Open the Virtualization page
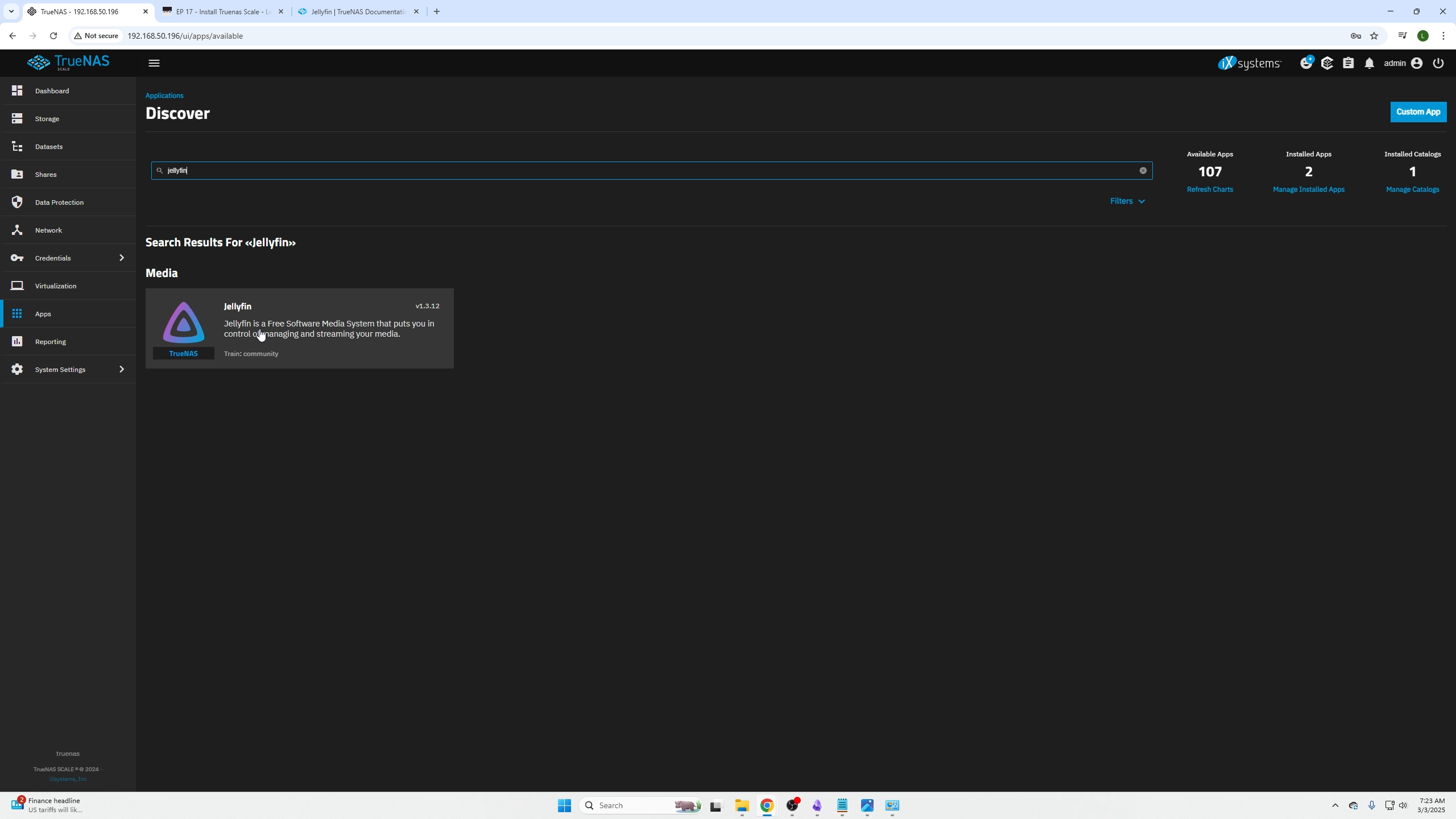This screenshot has height=819, width=1456. [68, 286]
